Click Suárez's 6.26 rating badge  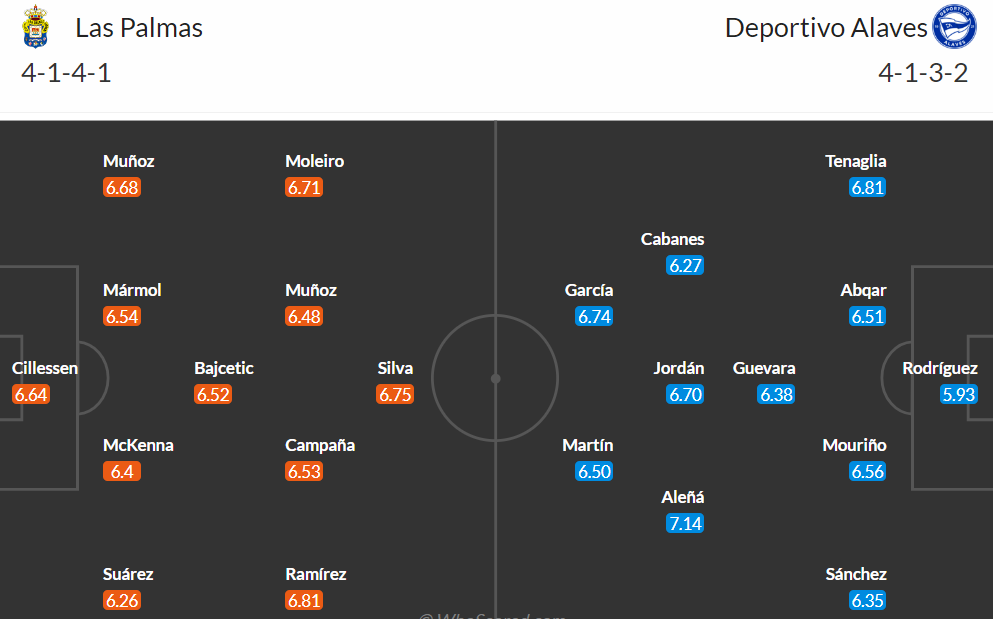point(122,601)
